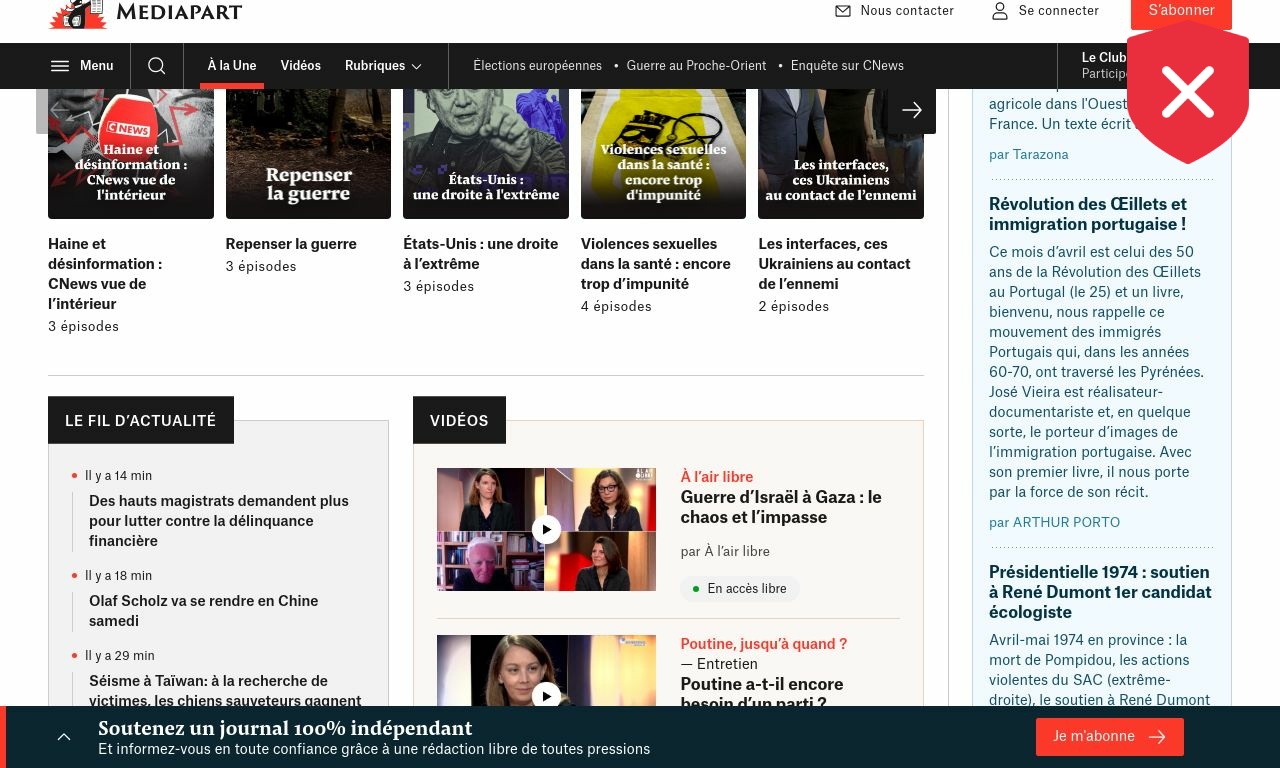1280x768 pixels.
Task: Open Révolution des Œillets blog post
Action: (x=1088, y=214)
